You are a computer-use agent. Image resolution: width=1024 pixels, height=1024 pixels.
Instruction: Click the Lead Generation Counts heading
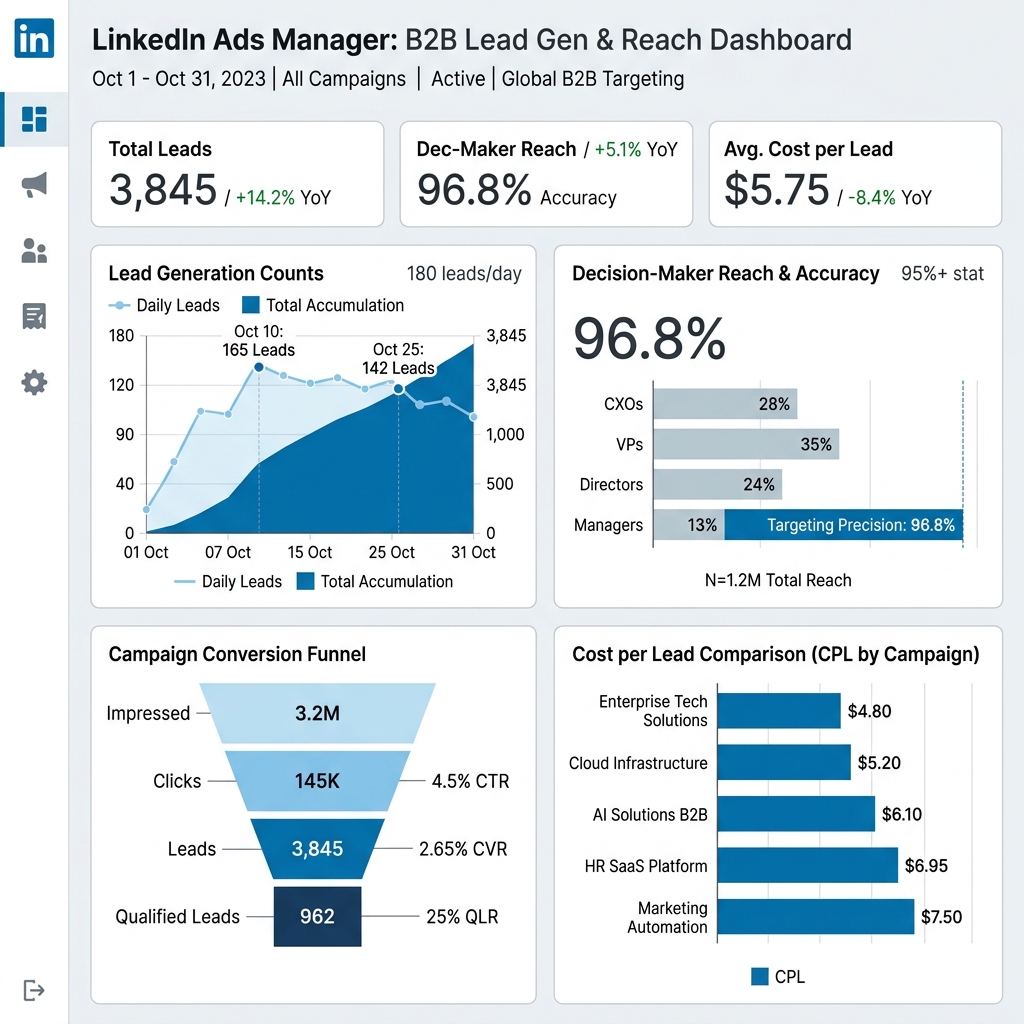[216, 273]
